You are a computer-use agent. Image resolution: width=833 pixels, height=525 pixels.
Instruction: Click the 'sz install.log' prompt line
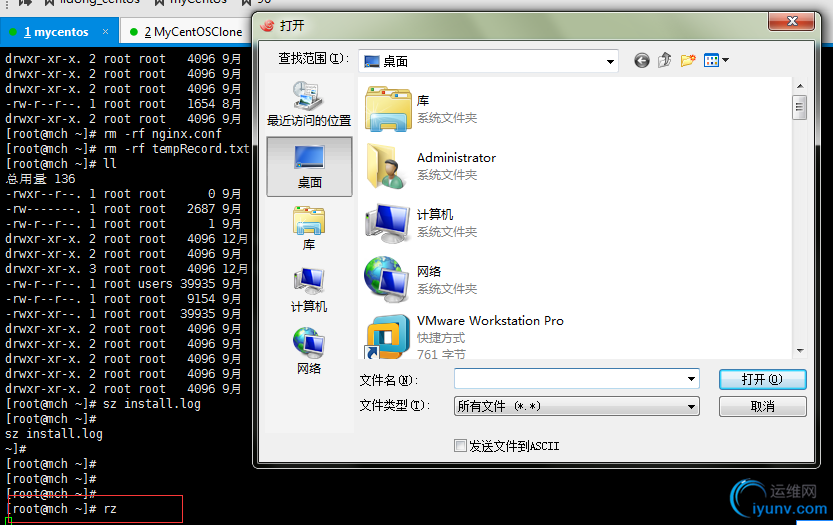pyautogui.click(x=103, y=404)
